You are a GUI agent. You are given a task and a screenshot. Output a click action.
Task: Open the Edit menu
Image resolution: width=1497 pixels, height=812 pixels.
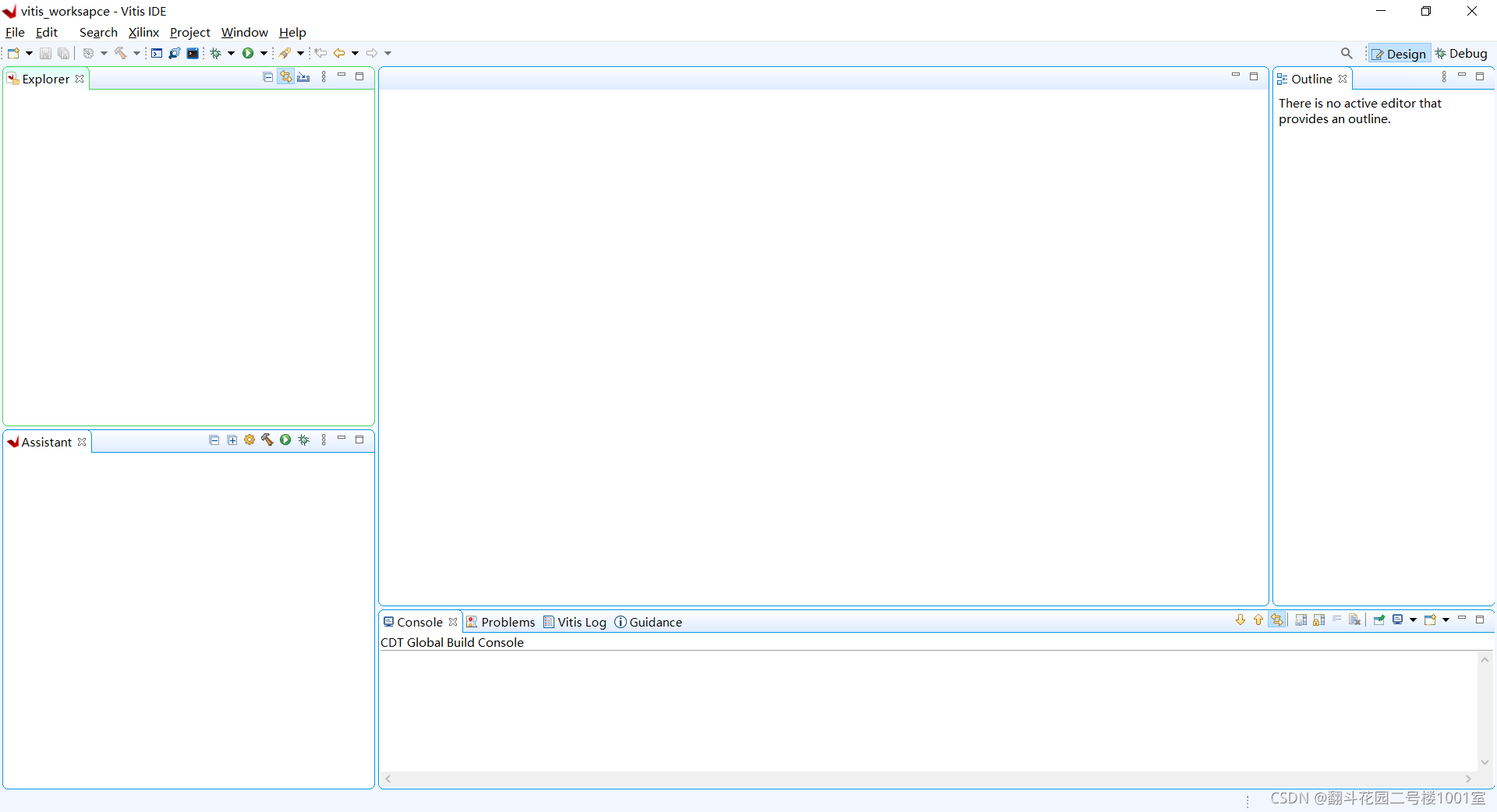tap(47, 32)
